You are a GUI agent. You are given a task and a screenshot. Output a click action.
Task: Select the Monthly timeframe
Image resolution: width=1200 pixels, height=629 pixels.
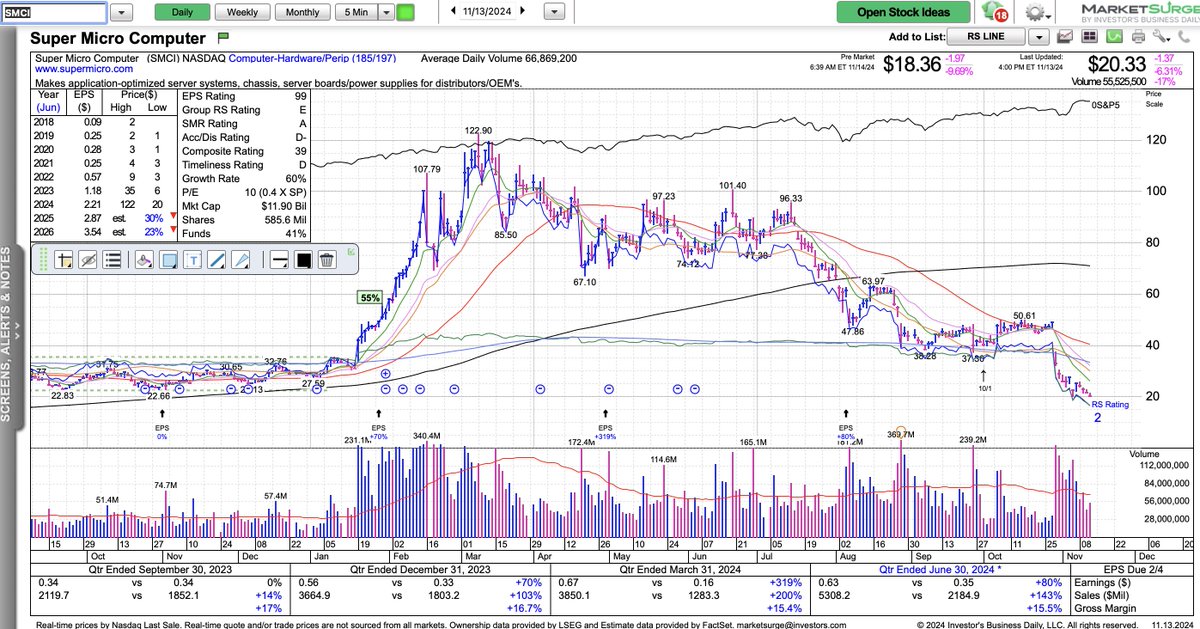303,12
